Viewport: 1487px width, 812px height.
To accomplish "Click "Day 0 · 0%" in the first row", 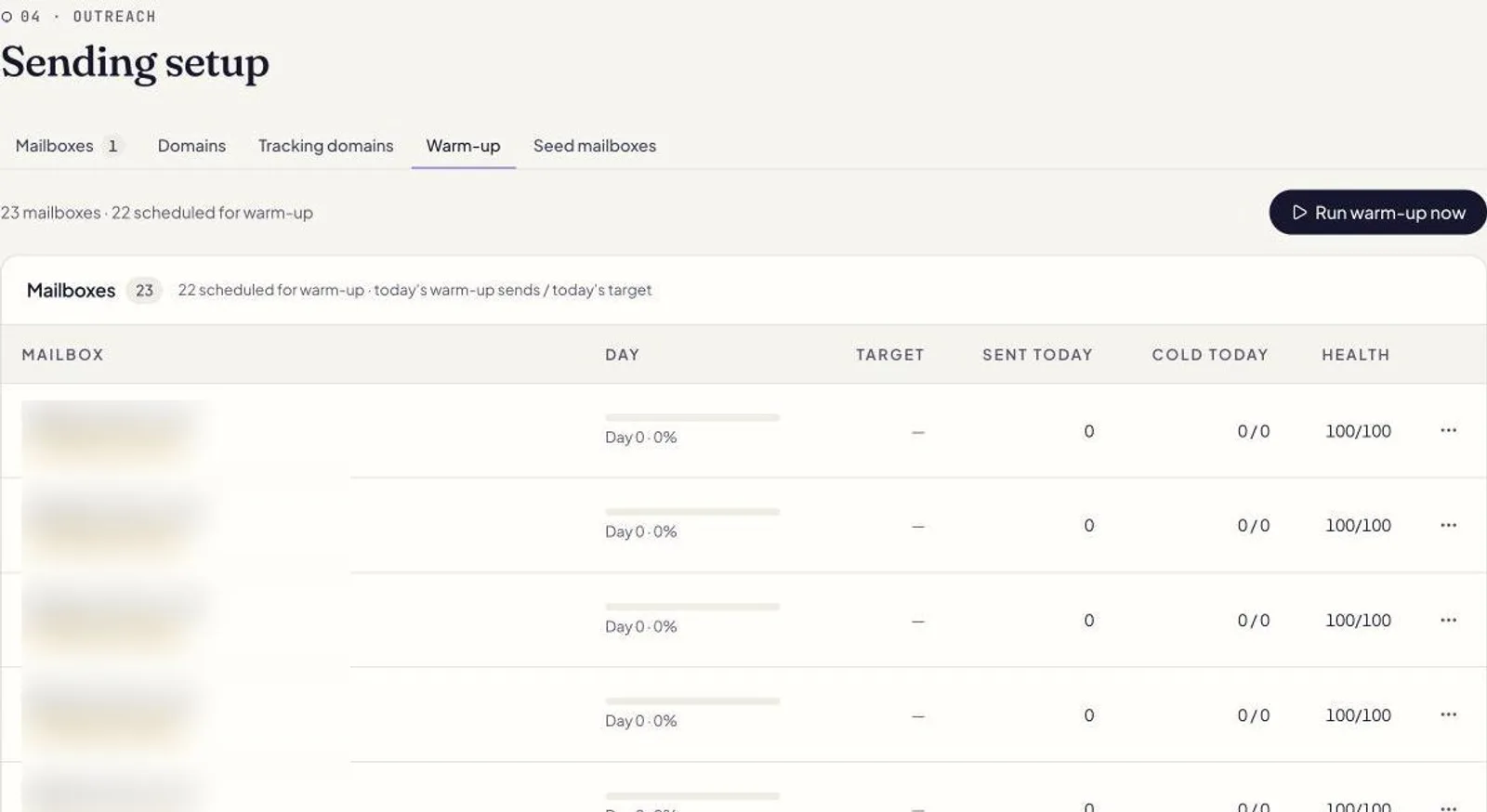I will point(640,438).
